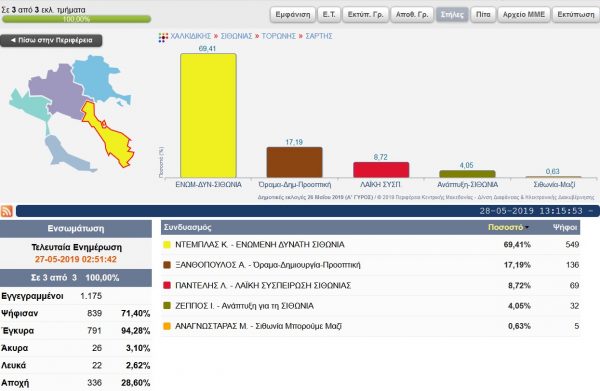Click the olive swatch next to ΖΕΠΠΟΣ Ι.

(167, 306)
